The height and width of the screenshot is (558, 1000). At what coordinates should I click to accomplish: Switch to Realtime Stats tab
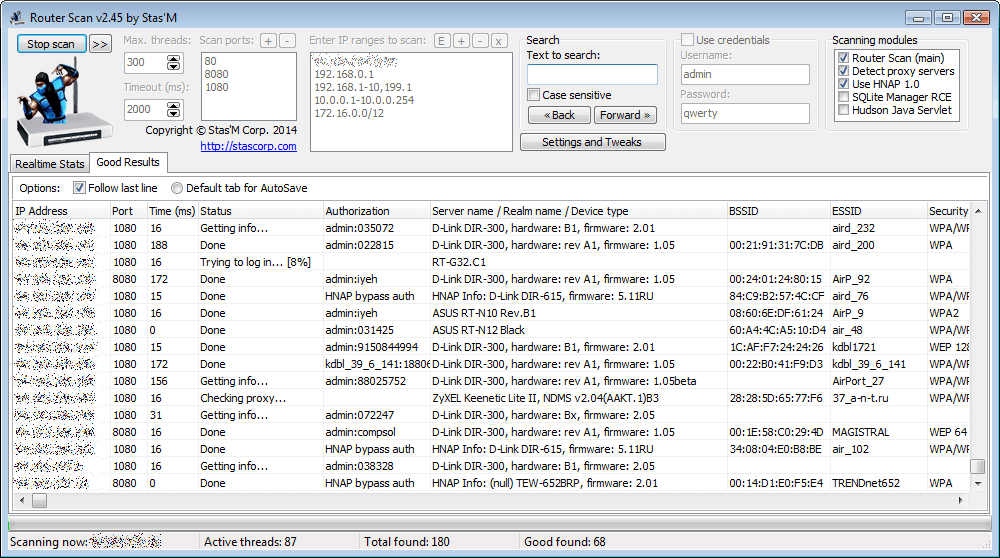(50, 164)
